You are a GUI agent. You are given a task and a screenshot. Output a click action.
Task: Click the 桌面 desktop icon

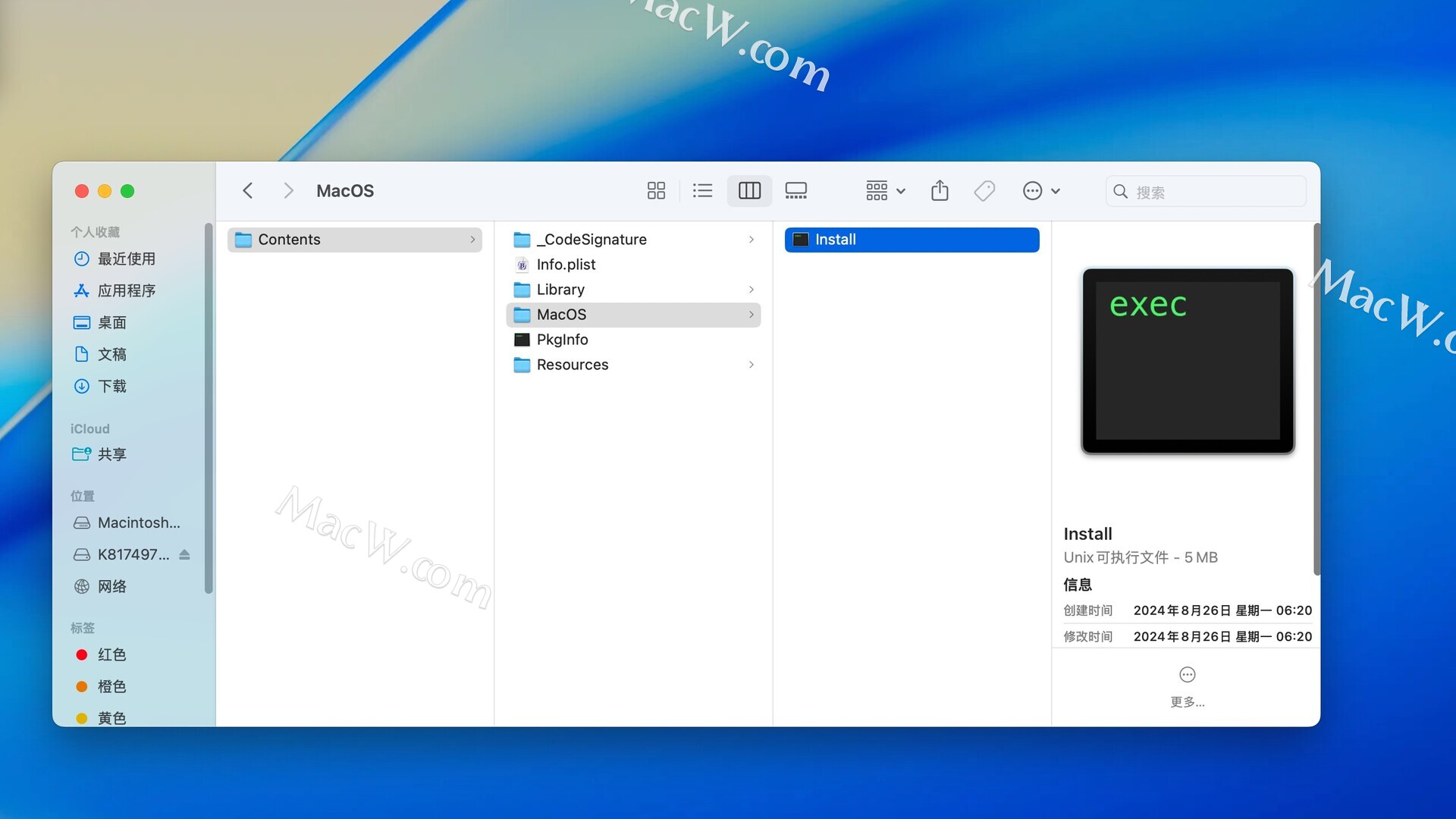[x=82, y=322]
